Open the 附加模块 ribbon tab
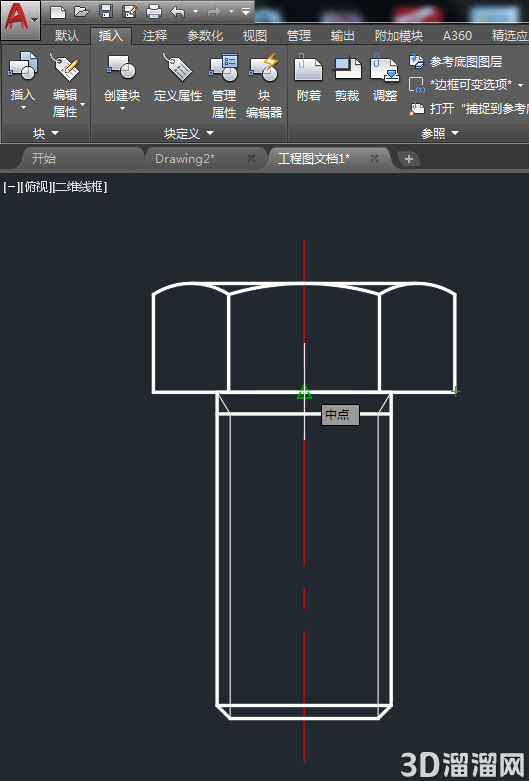This screenshot has height=781, width=529. coord(398,35)
